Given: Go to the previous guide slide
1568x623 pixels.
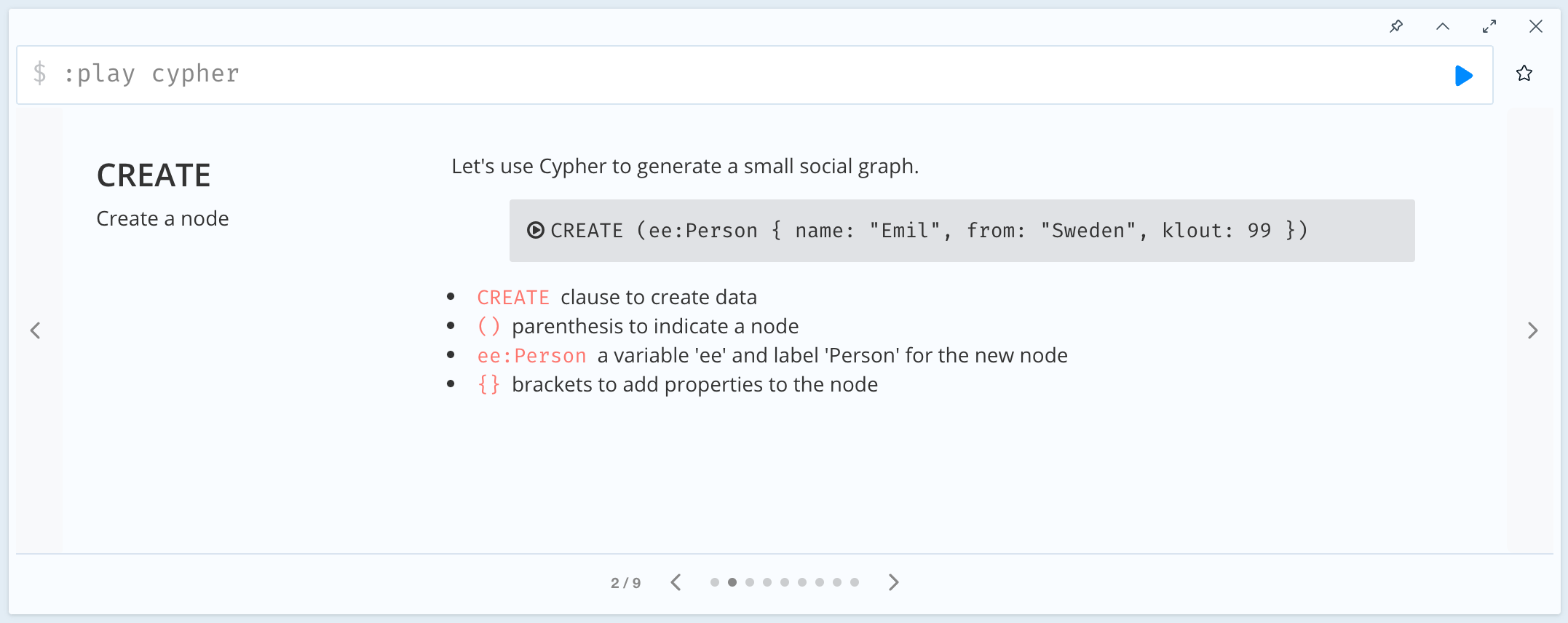Looking at the screenshot, I should click(36, 330).
